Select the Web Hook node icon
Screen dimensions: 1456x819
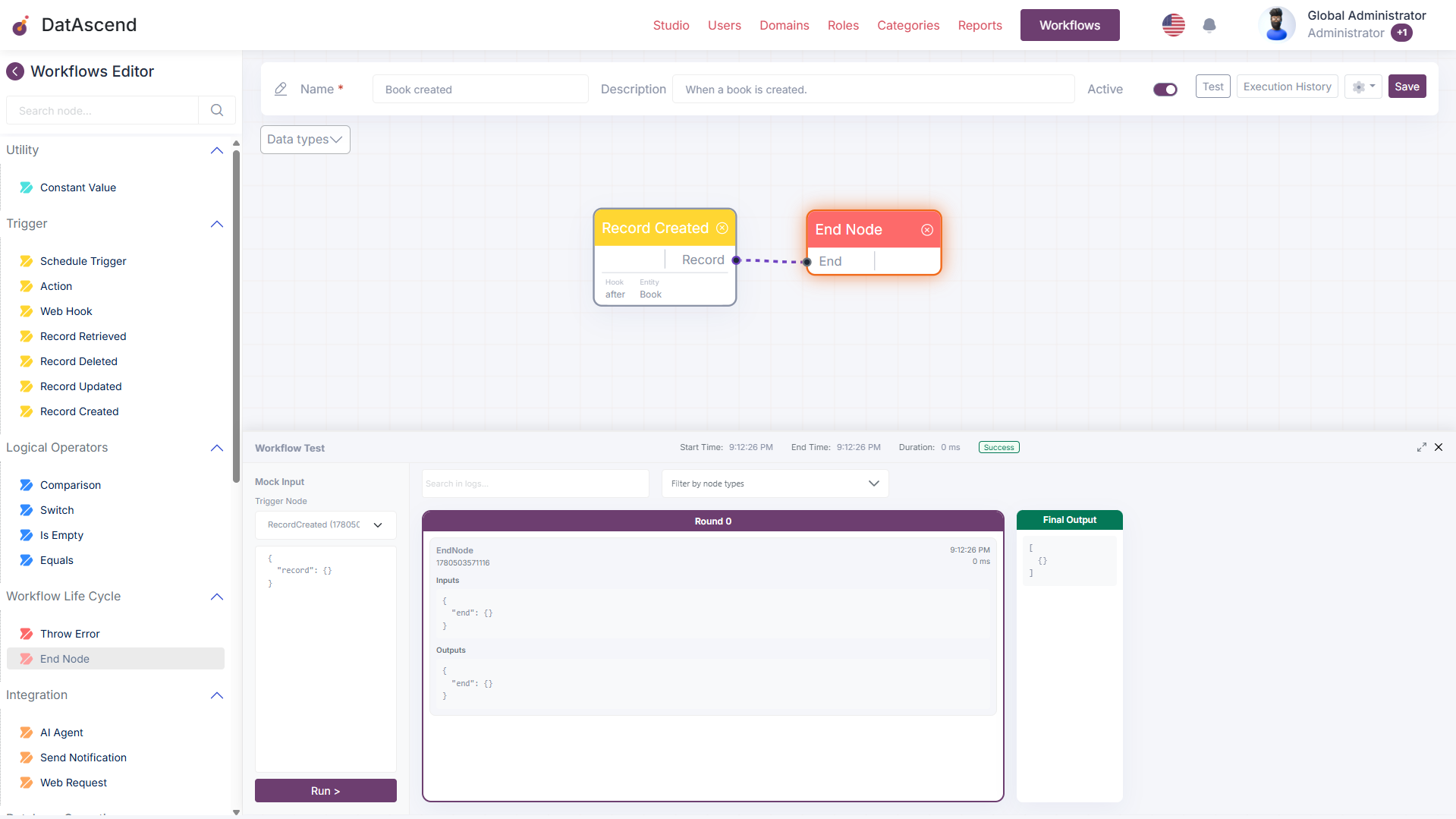coord(27,311)
